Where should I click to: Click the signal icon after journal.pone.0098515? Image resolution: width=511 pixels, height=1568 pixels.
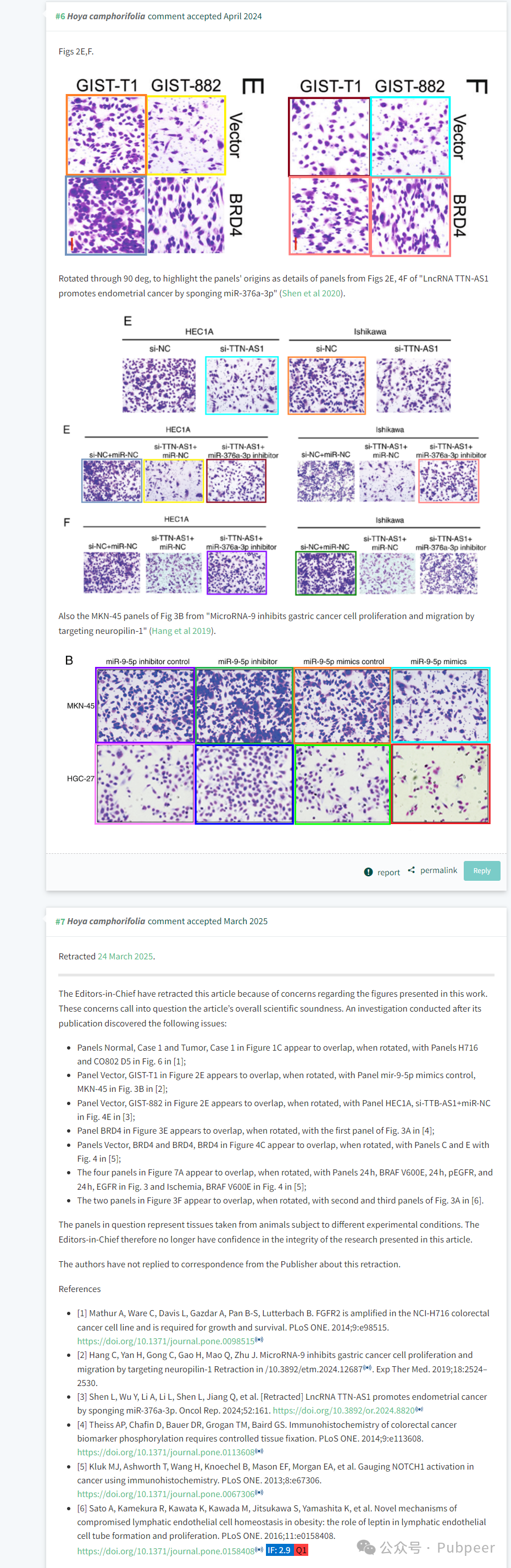tap(259, 1340)
